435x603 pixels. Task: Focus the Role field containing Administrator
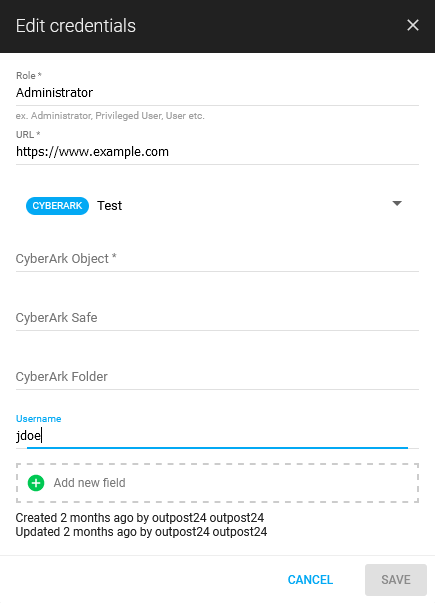[217, 93]
